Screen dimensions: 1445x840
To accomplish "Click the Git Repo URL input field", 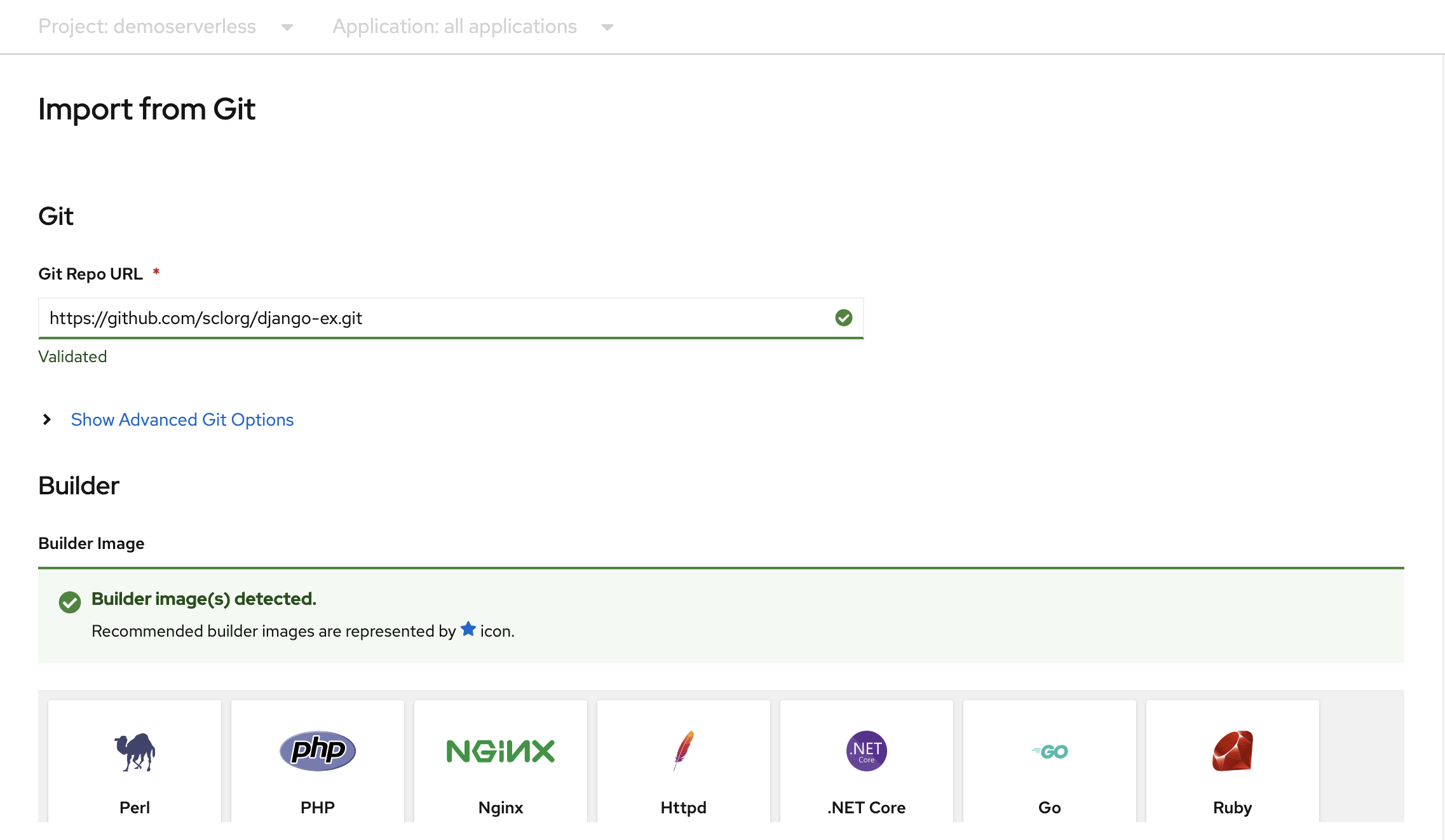I will tap(451, 318).
